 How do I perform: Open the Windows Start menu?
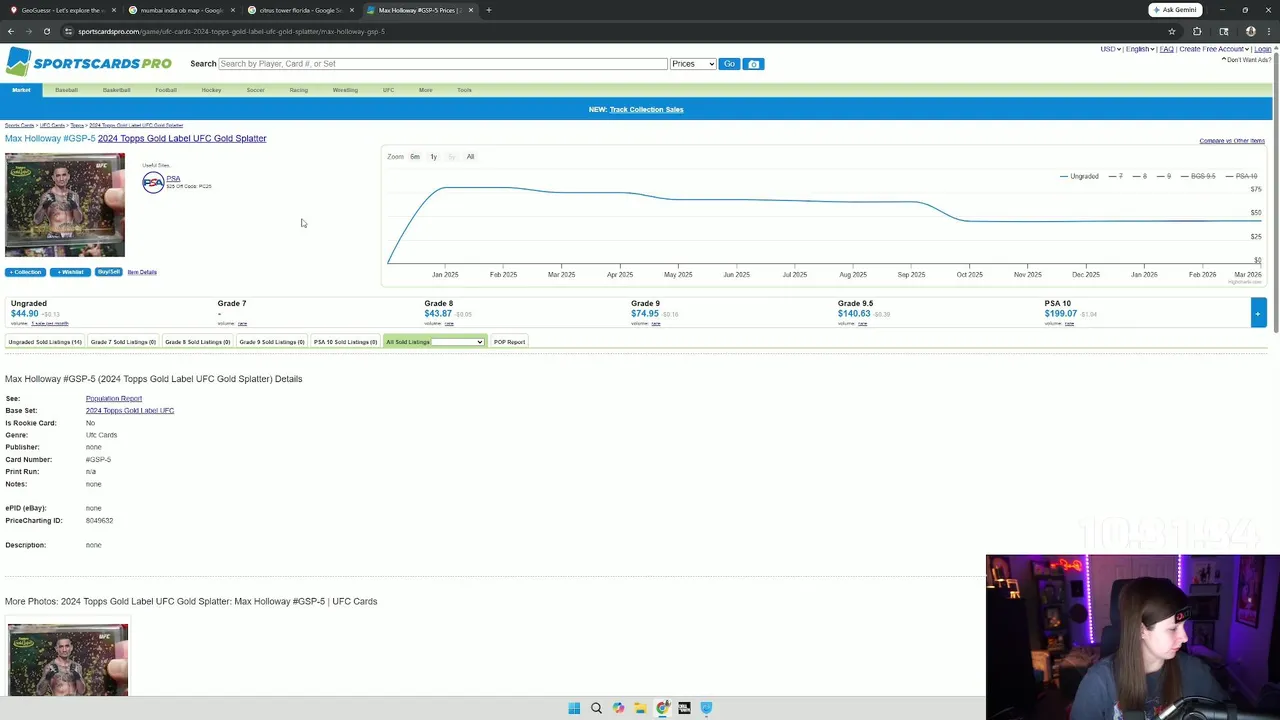coord(574,708)
